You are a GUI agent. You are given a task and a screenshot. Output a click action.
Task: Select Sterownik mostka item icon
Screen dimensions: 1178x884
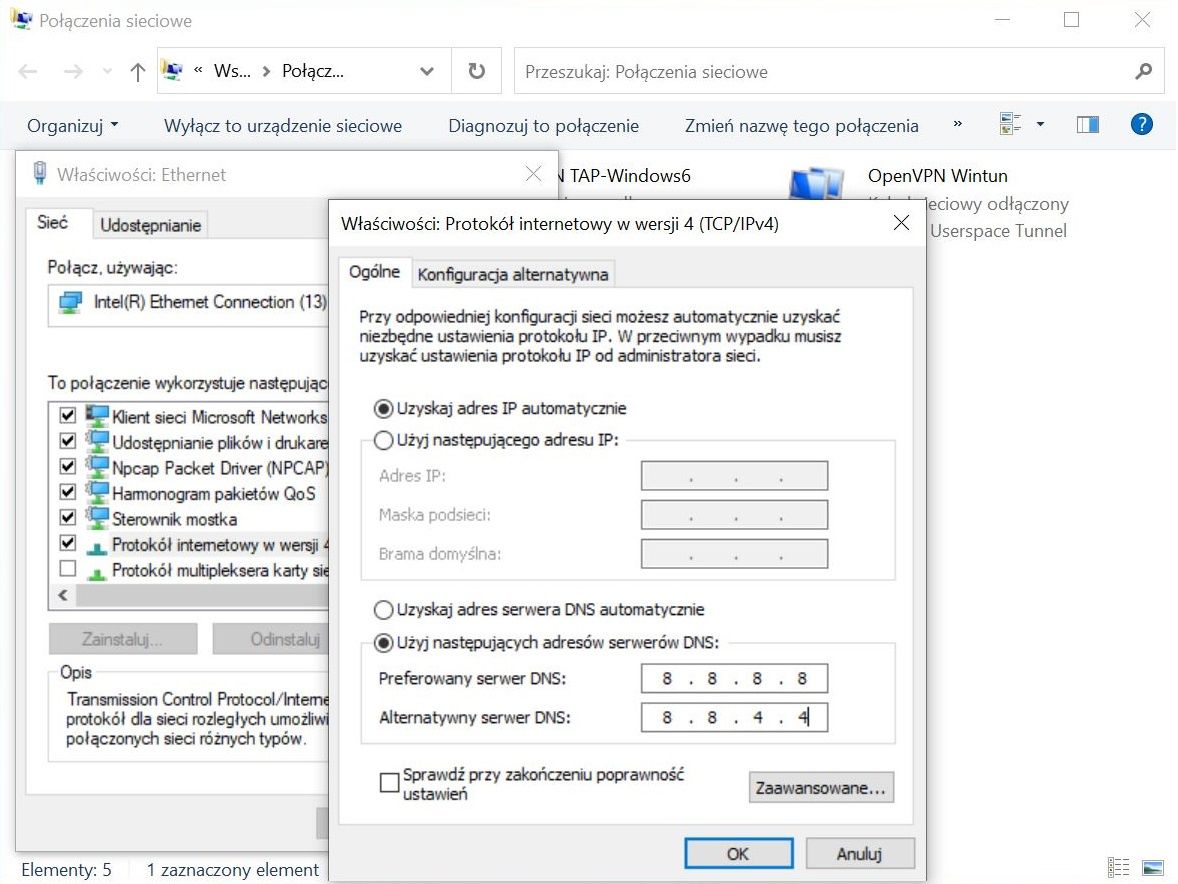click(x=97, y=517)
